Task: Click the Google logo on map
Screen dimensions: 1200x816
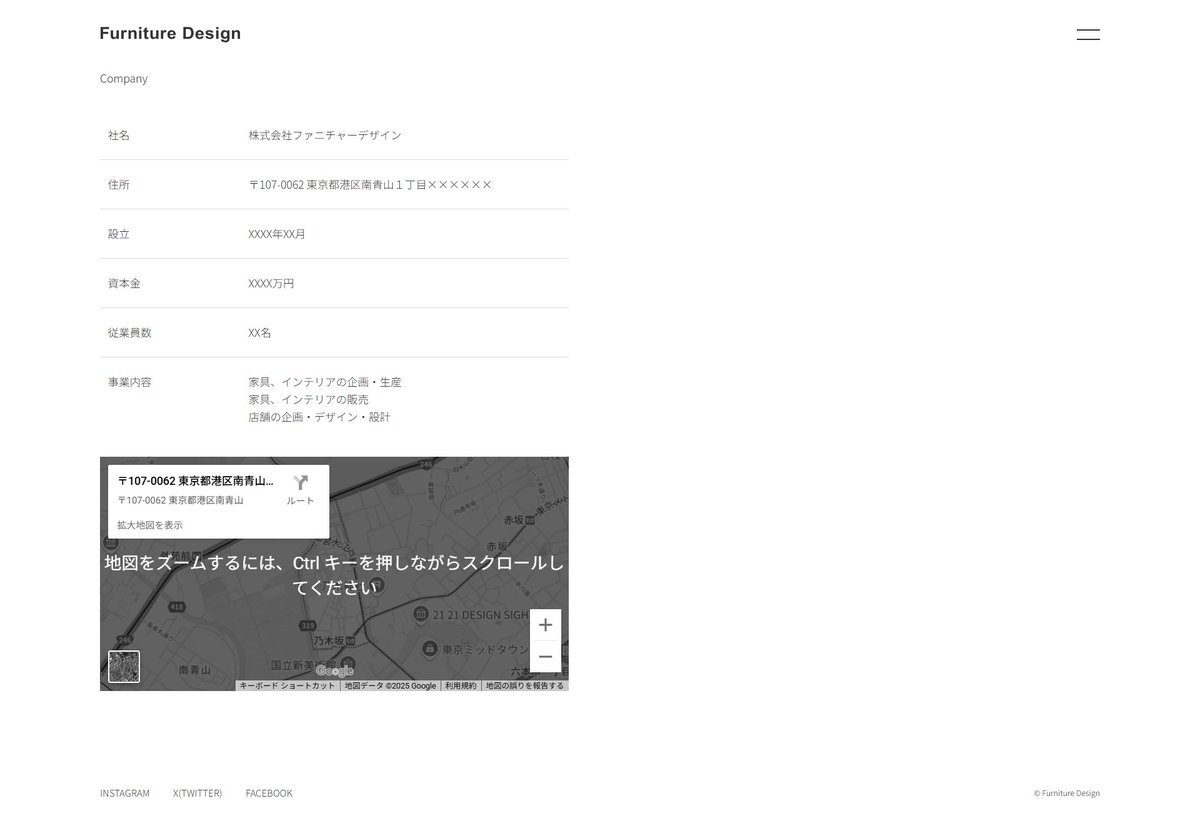Action: click(x=334, y=671)
